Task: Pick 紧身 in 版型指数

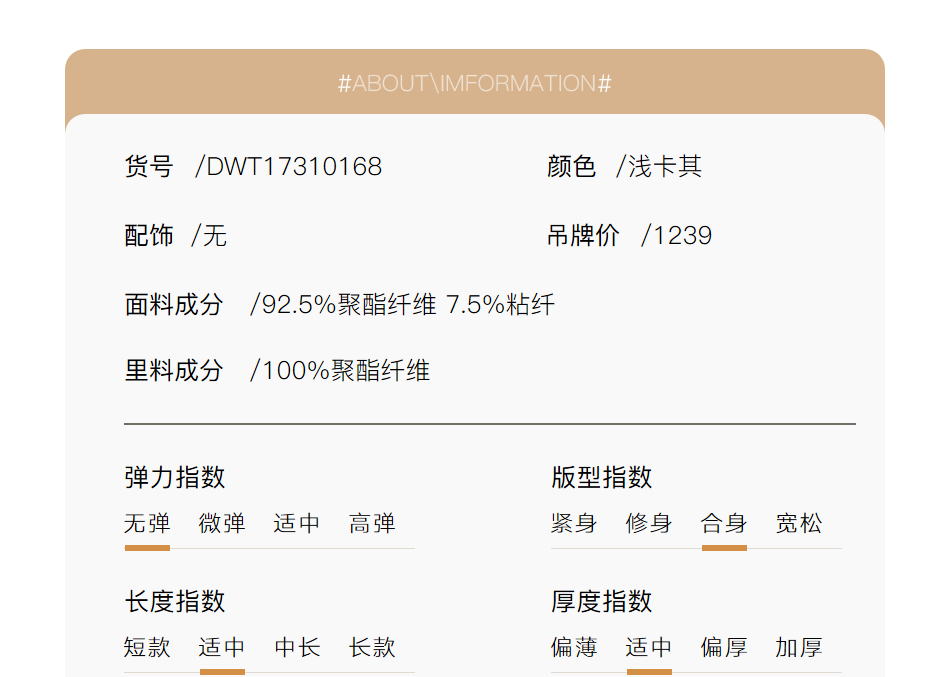Action: coord(574,523)
